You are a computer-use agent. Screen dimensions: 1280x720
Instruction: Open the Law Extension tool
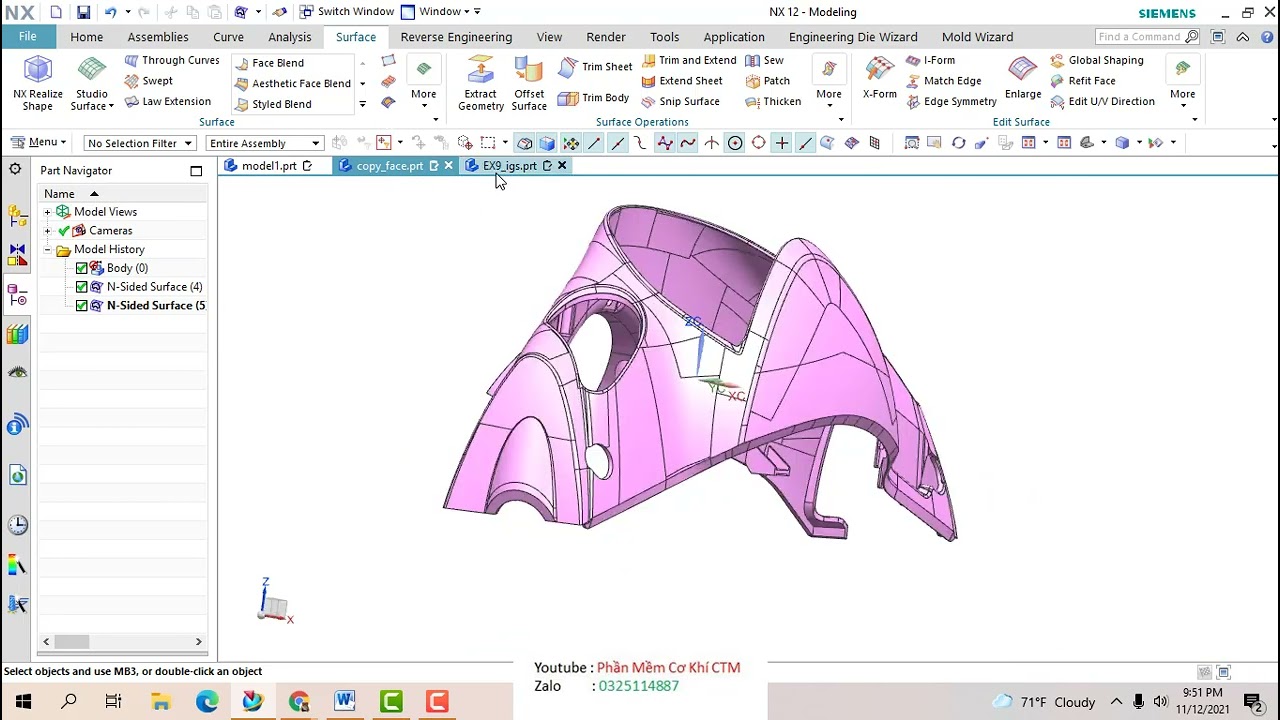pos(167,101)
